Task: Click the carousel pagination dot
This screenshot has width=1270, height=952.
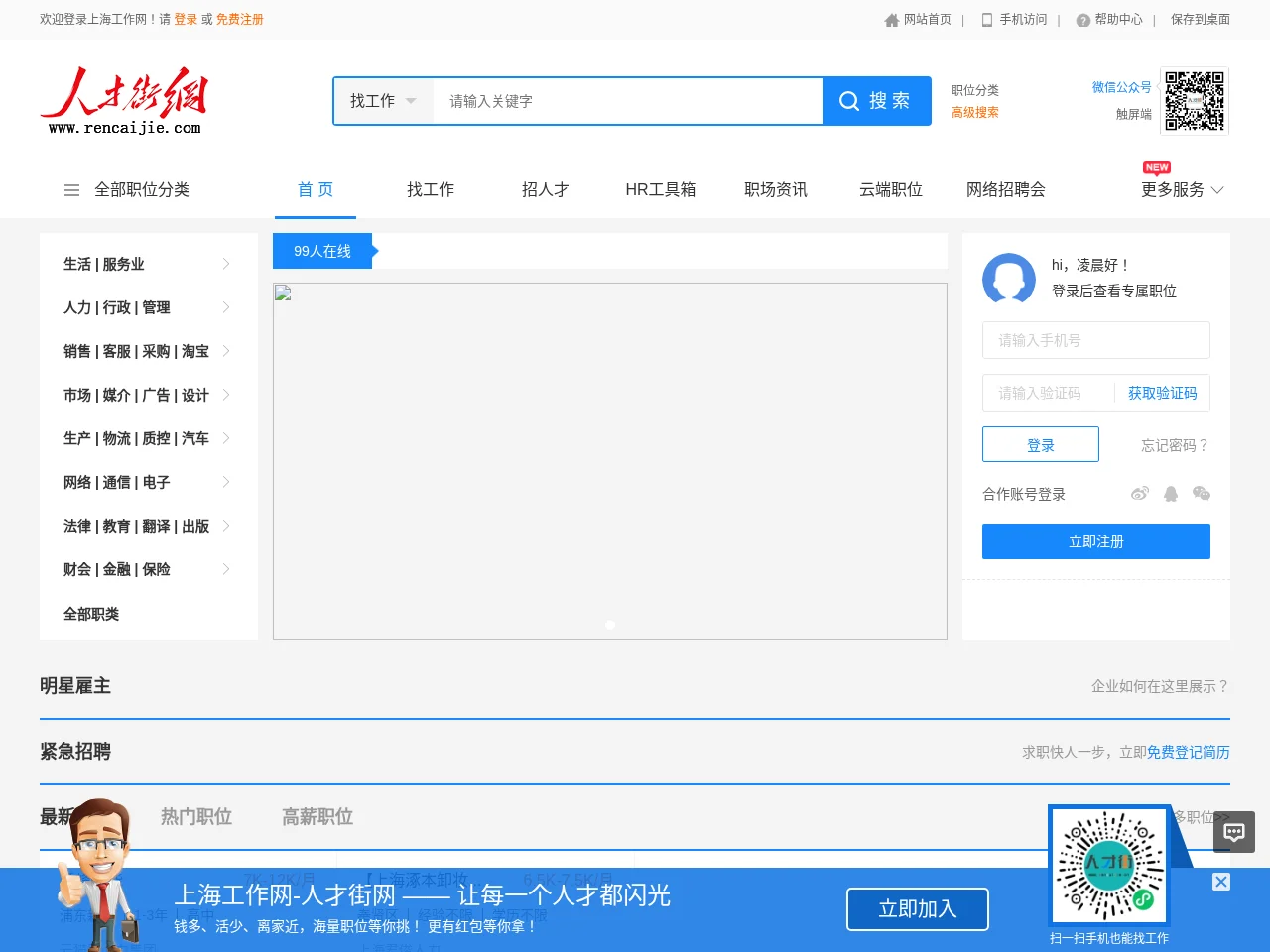Action: [610, 625]
